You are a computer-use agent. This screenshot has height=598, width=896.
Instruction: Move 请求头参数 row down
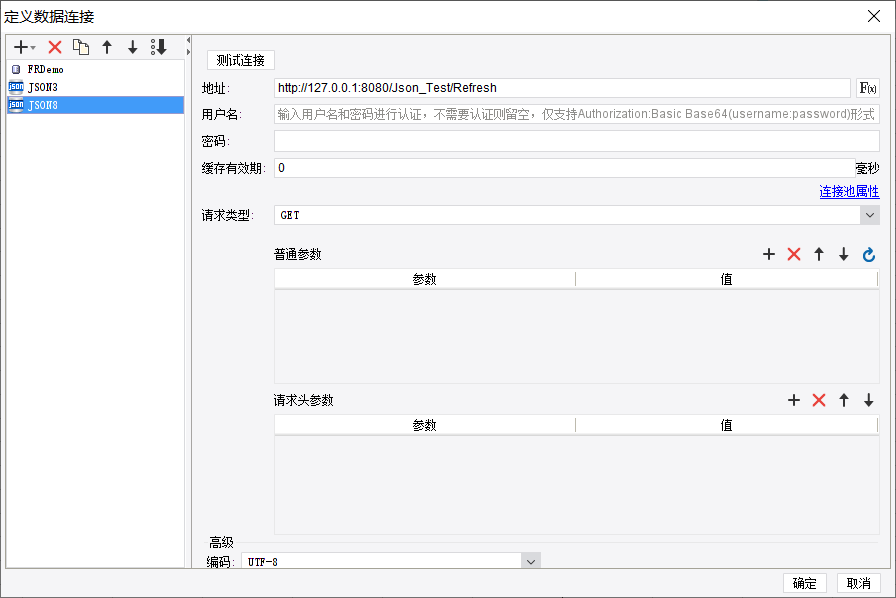tap(869, 400)
